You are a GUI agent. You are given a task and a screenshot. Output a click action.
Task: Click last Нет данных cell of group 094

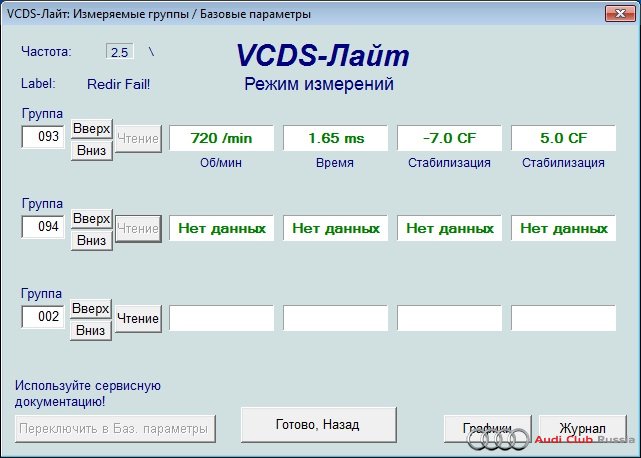point(563,228)
